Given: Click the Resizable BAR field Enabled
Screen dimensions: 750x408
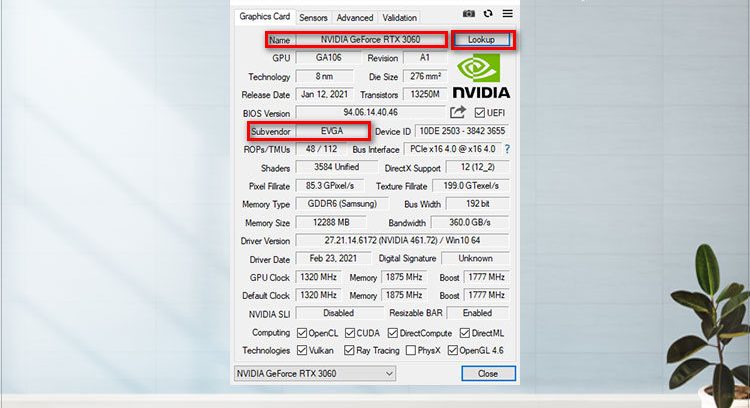Looking at the screenshot, I should [477, 313].
